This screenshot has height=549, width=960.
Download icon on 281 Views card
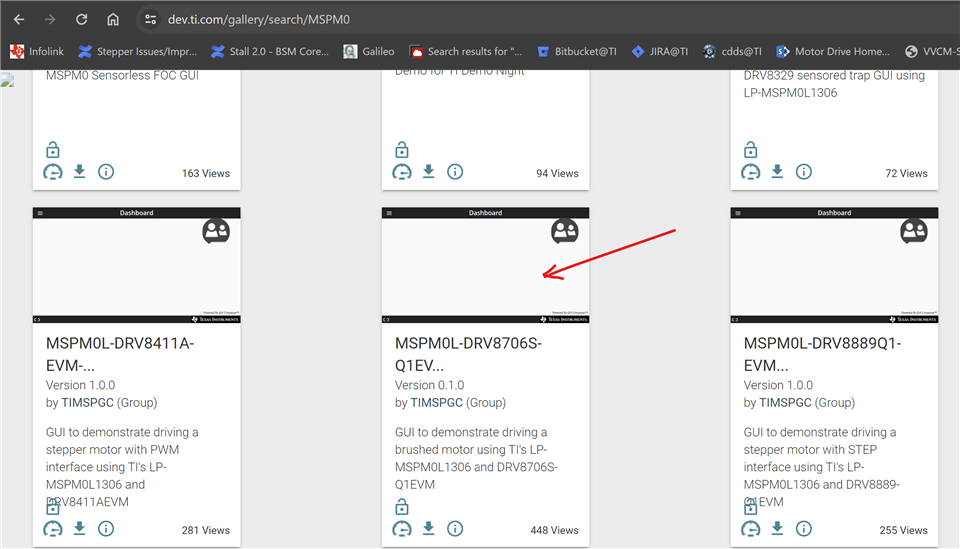click(x=80, y=528)
